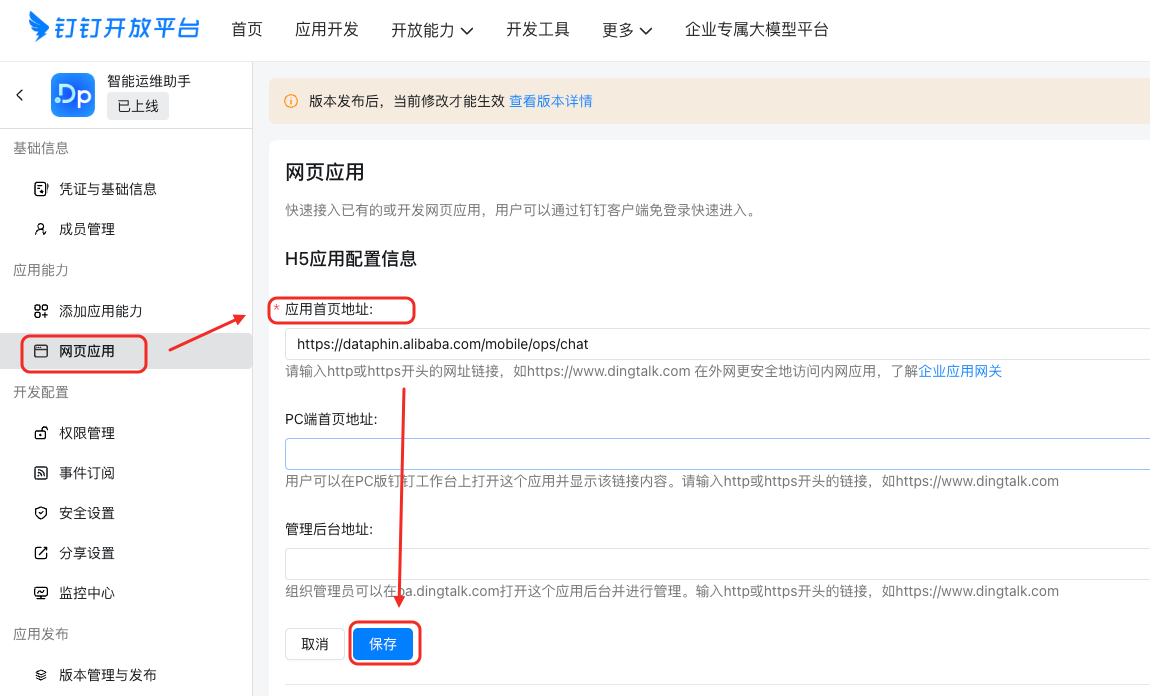Click the 凭证与基础信息 icon

41,189
